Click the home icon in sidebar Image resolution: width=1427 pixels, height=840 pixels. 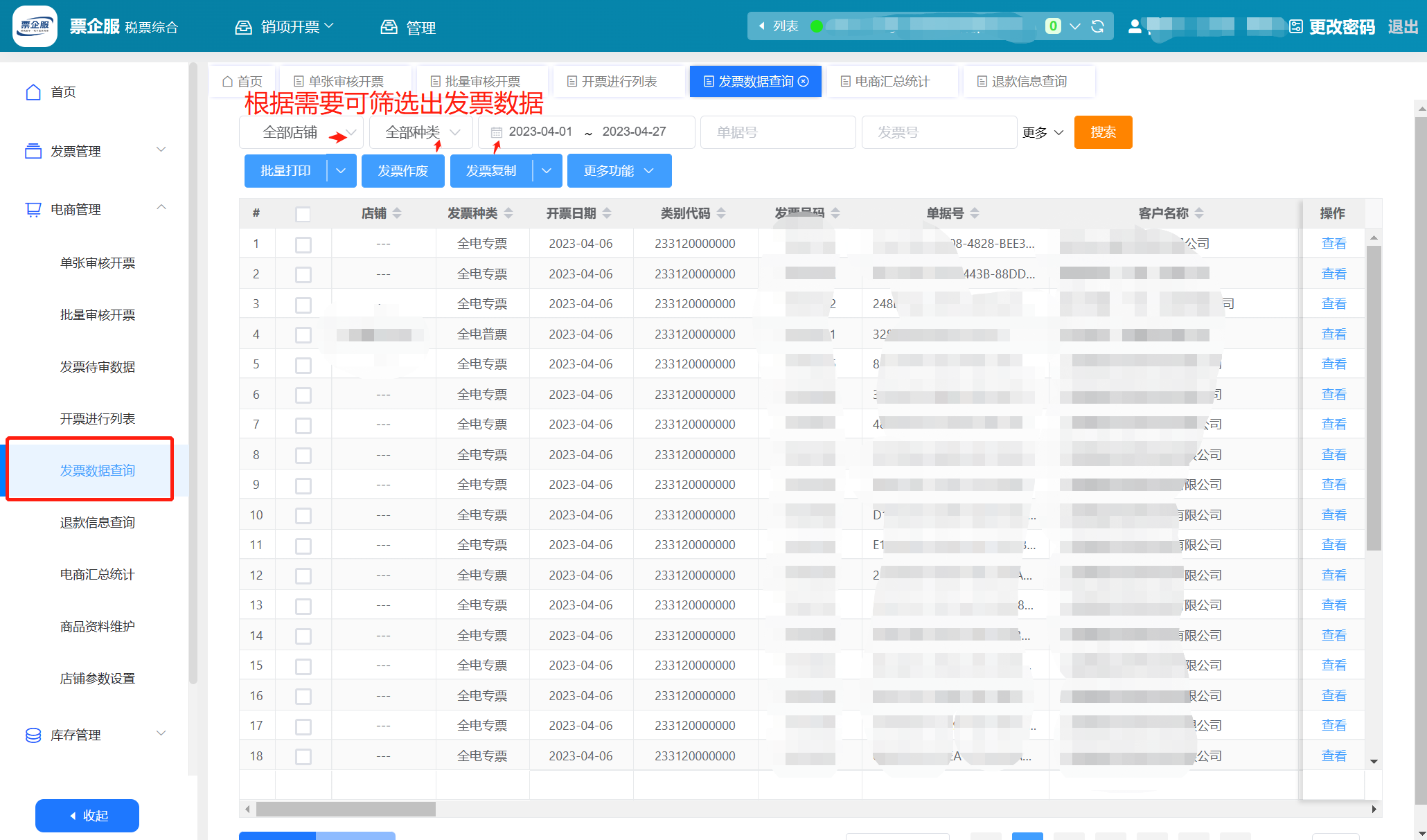33,92
